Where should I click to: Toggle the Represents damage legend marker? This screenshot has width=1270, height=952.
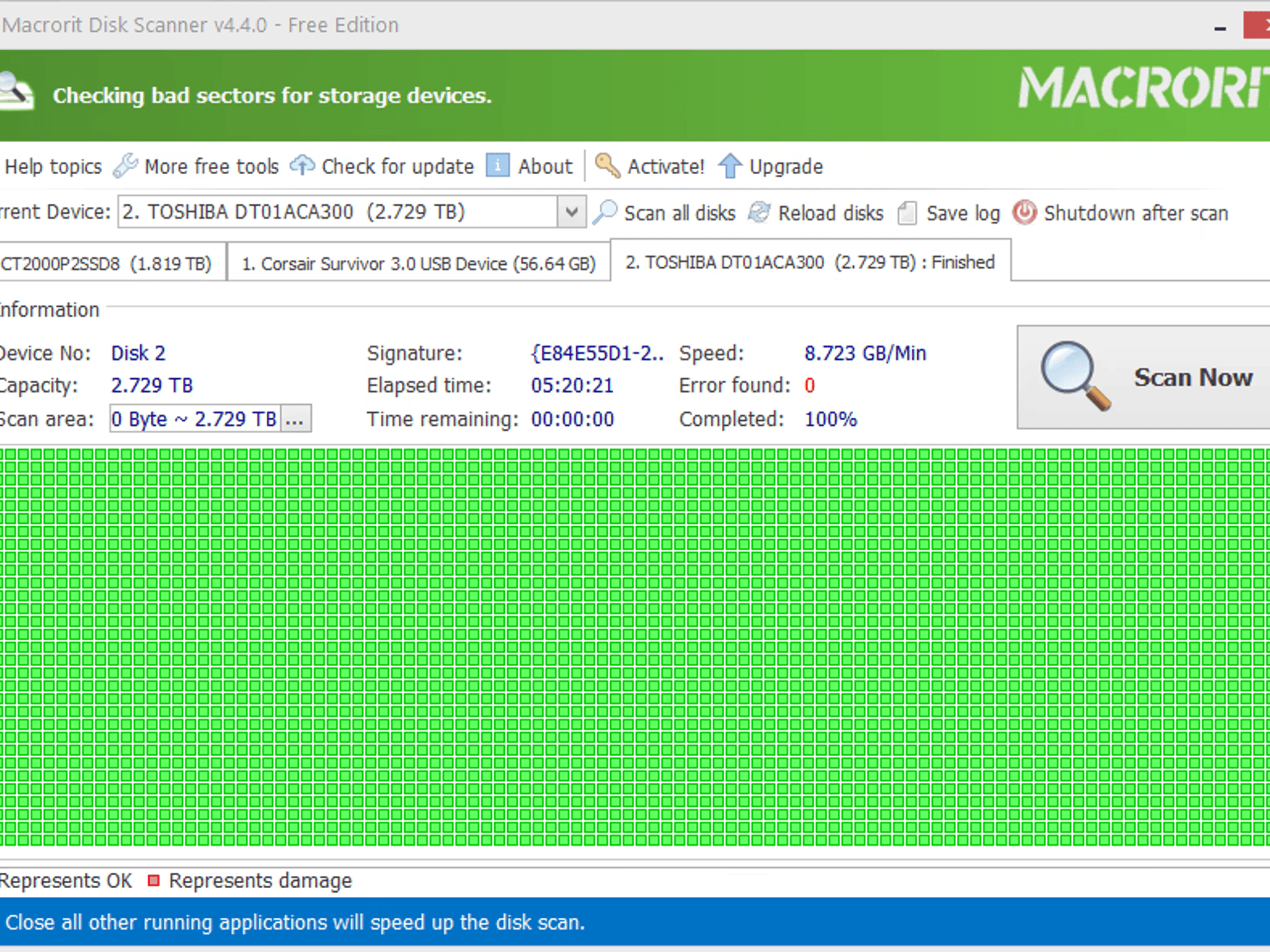tap(154, 879)
